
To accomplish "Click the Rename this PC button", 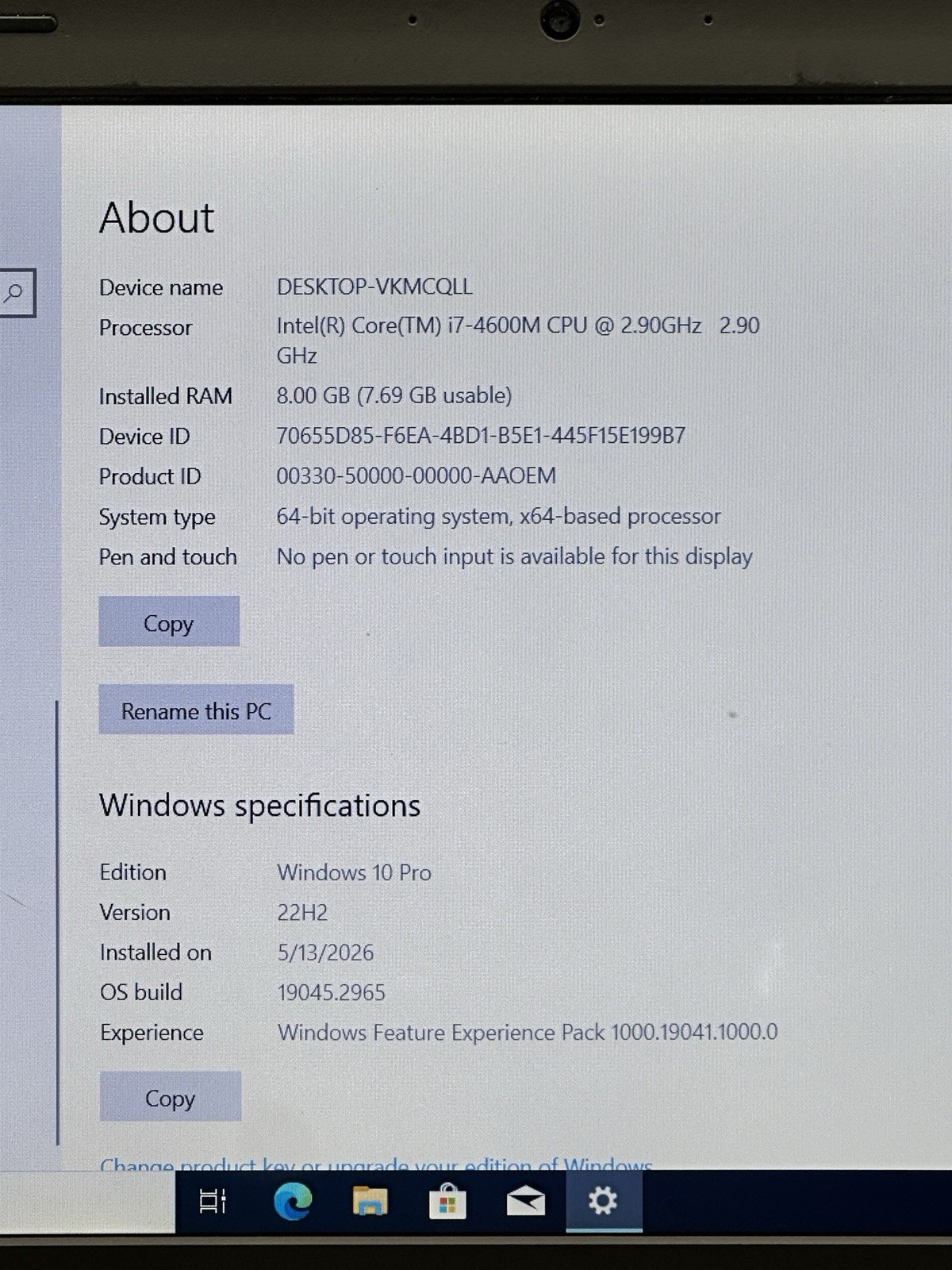I will (196, 710).
